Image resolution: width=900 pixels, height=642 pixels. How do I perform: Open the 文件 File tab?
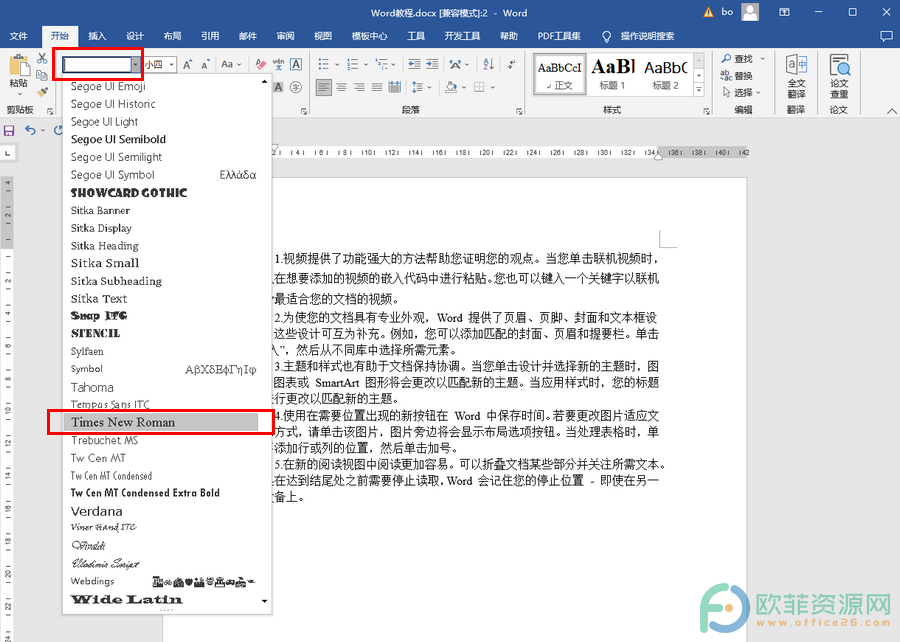pyautogui.click(x=18, y=36)
